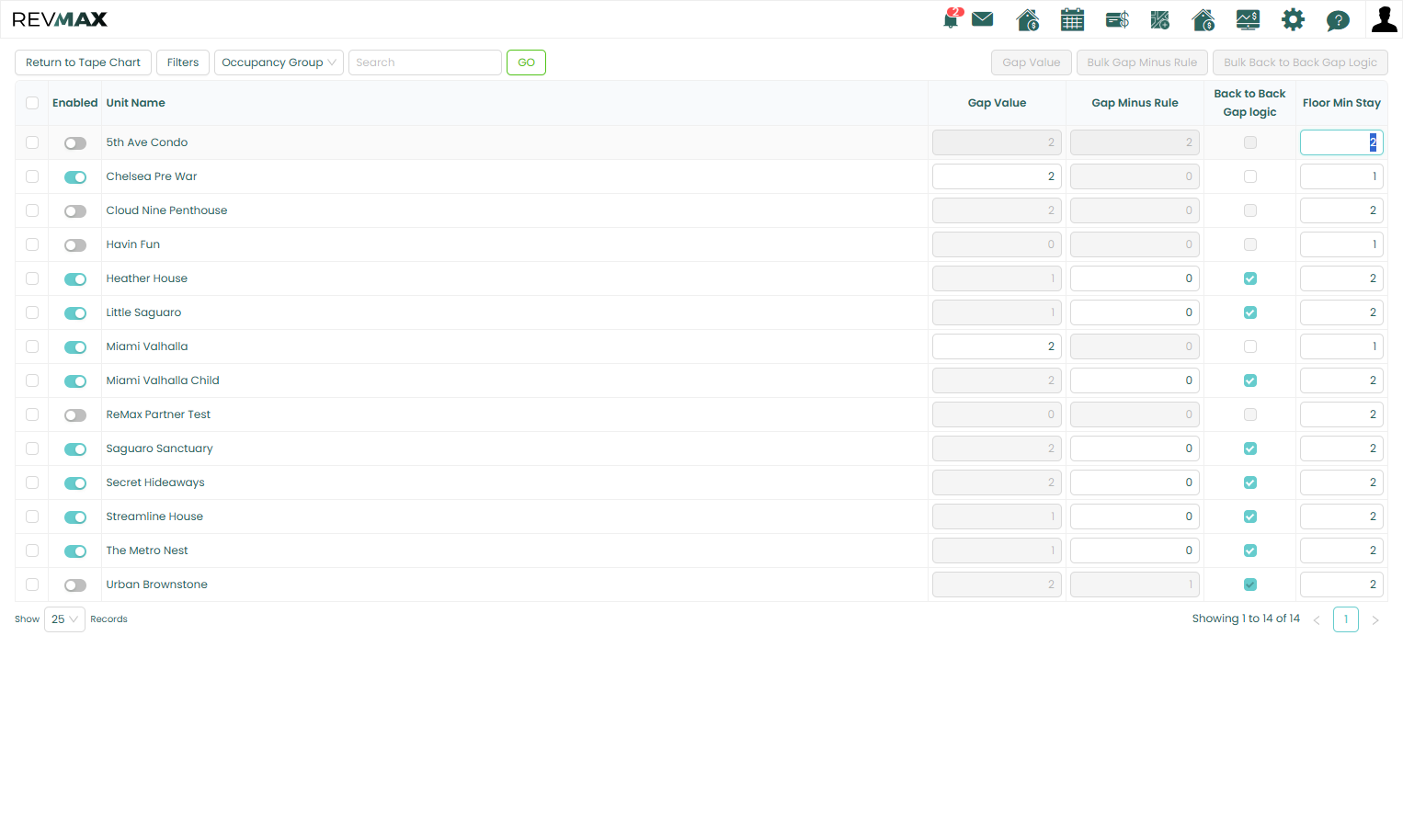This screenshot has height=840, width=1403.
Task: Select page 1 in pagination
Action: click(x=1346, y=619)
